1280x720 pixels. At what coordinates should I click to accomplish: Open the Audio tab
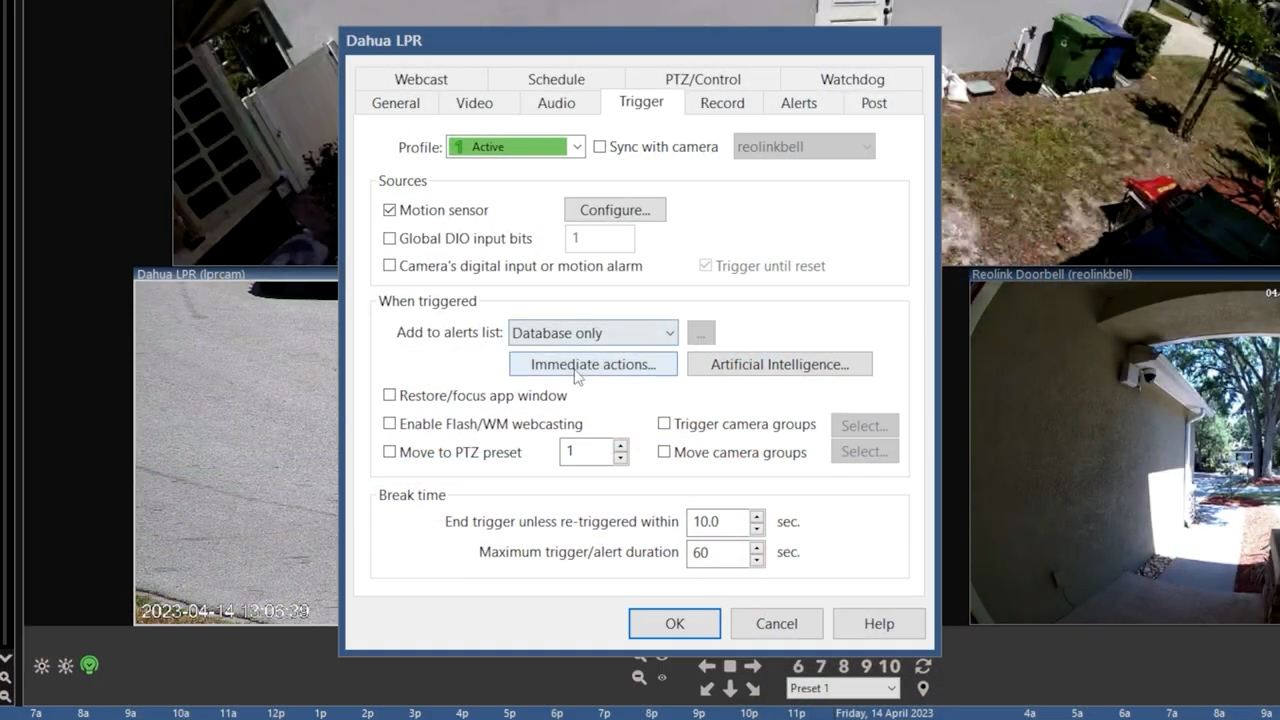point(556,103)
